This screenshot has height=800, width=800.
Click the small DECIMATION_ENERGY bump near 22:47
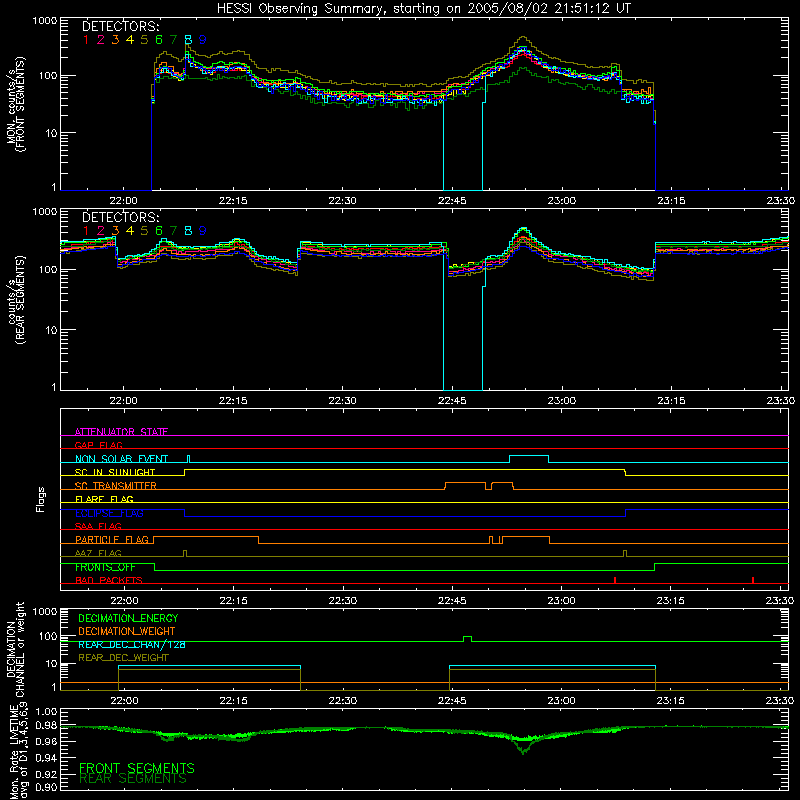467,638
